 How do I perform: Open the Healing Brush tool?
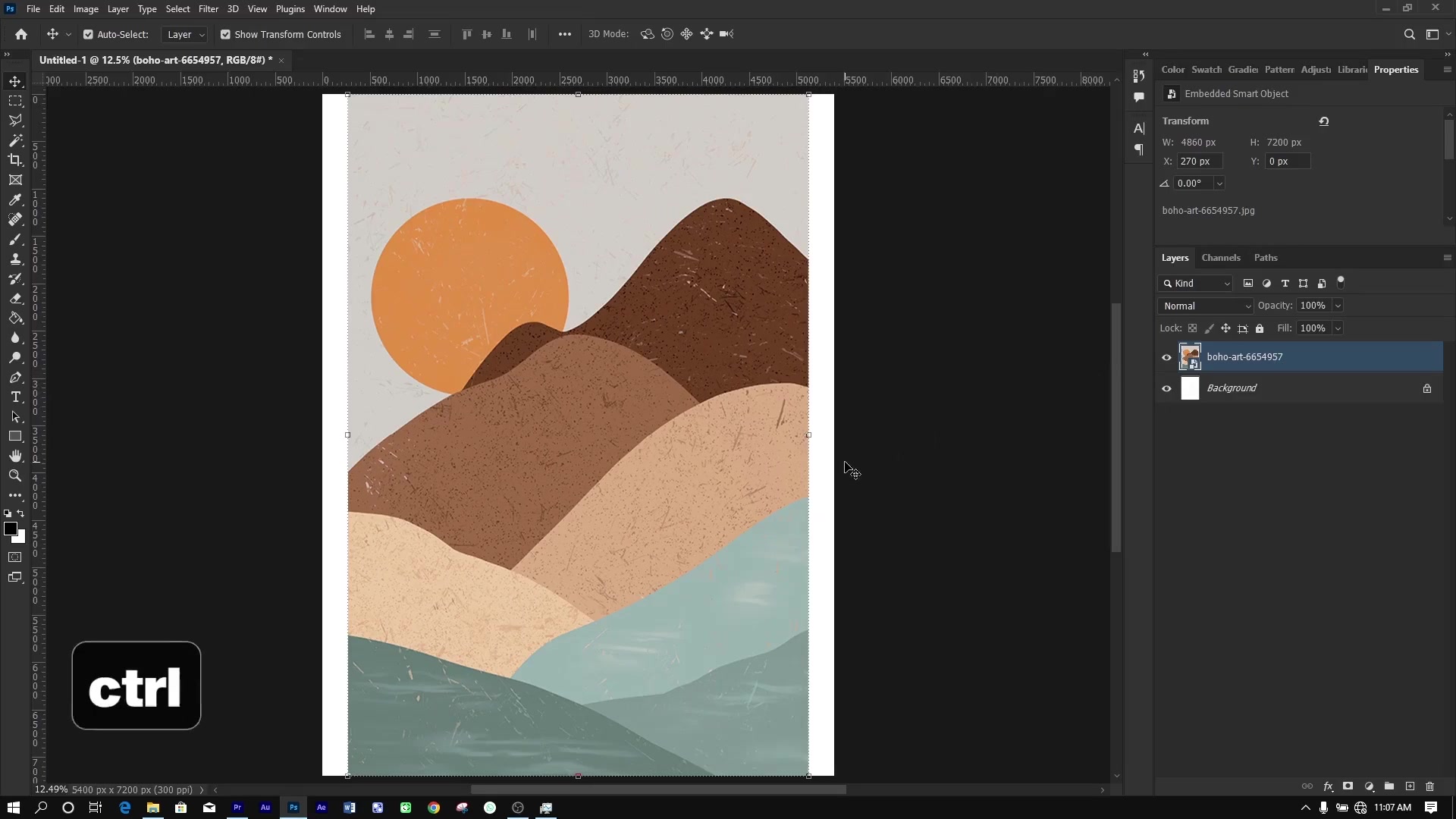coord(15,219)
